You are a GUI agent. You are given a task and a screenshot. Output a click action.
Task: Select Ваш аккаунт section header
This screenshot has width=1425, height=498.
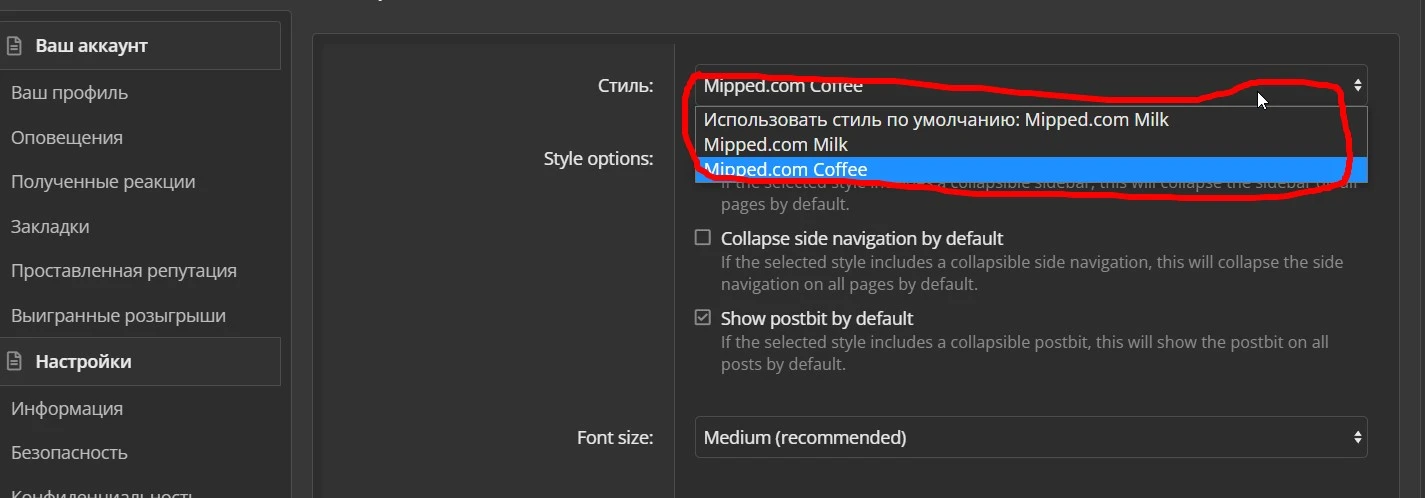(x=140, y=46)
